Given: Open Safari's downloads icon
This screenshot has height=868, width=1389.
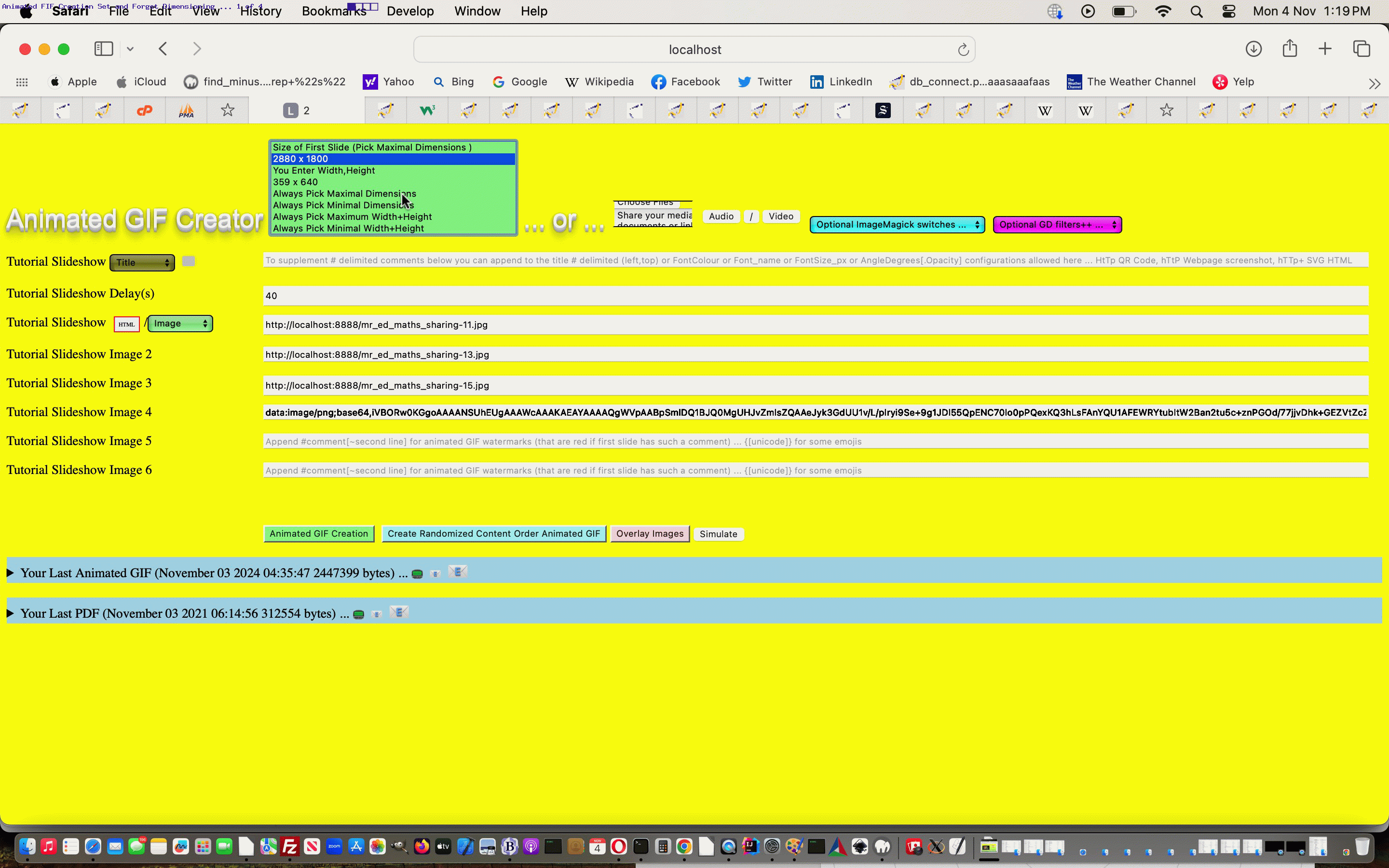Looking at the screenshot, I should [x=1253, y=49].
